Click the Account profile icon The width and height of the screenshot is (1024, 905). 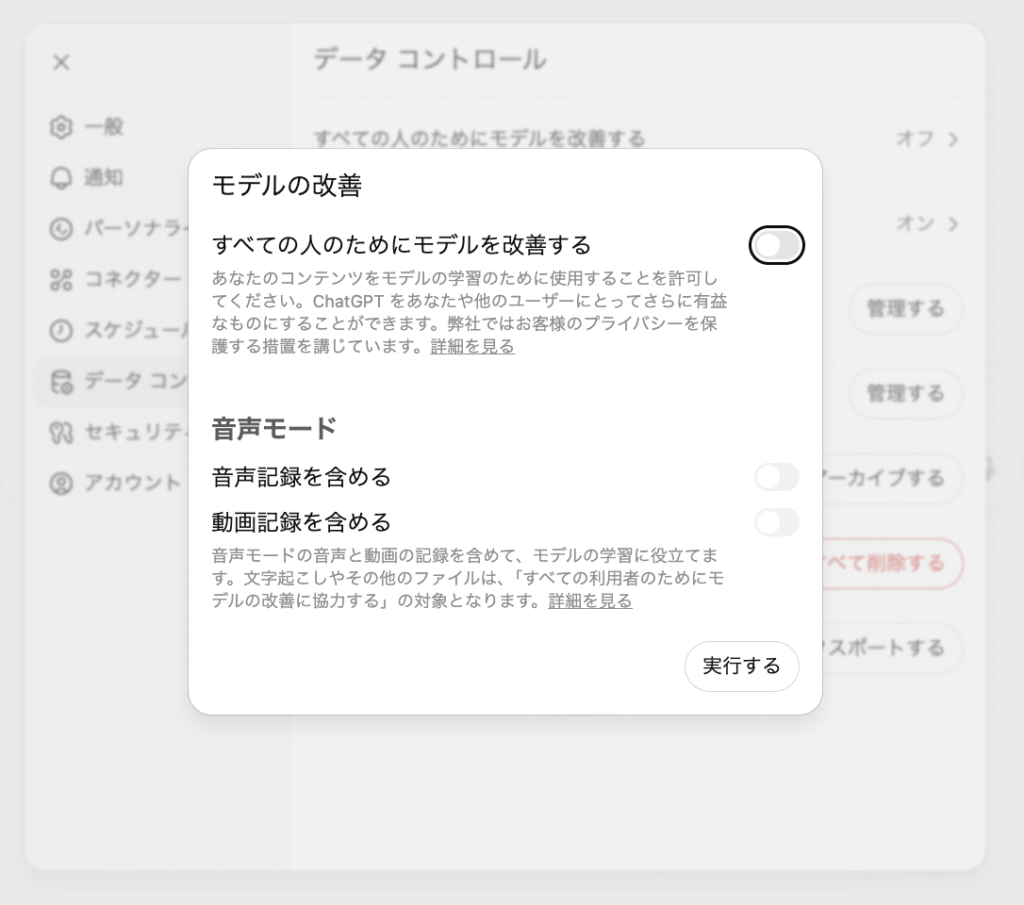click(61, 483)
